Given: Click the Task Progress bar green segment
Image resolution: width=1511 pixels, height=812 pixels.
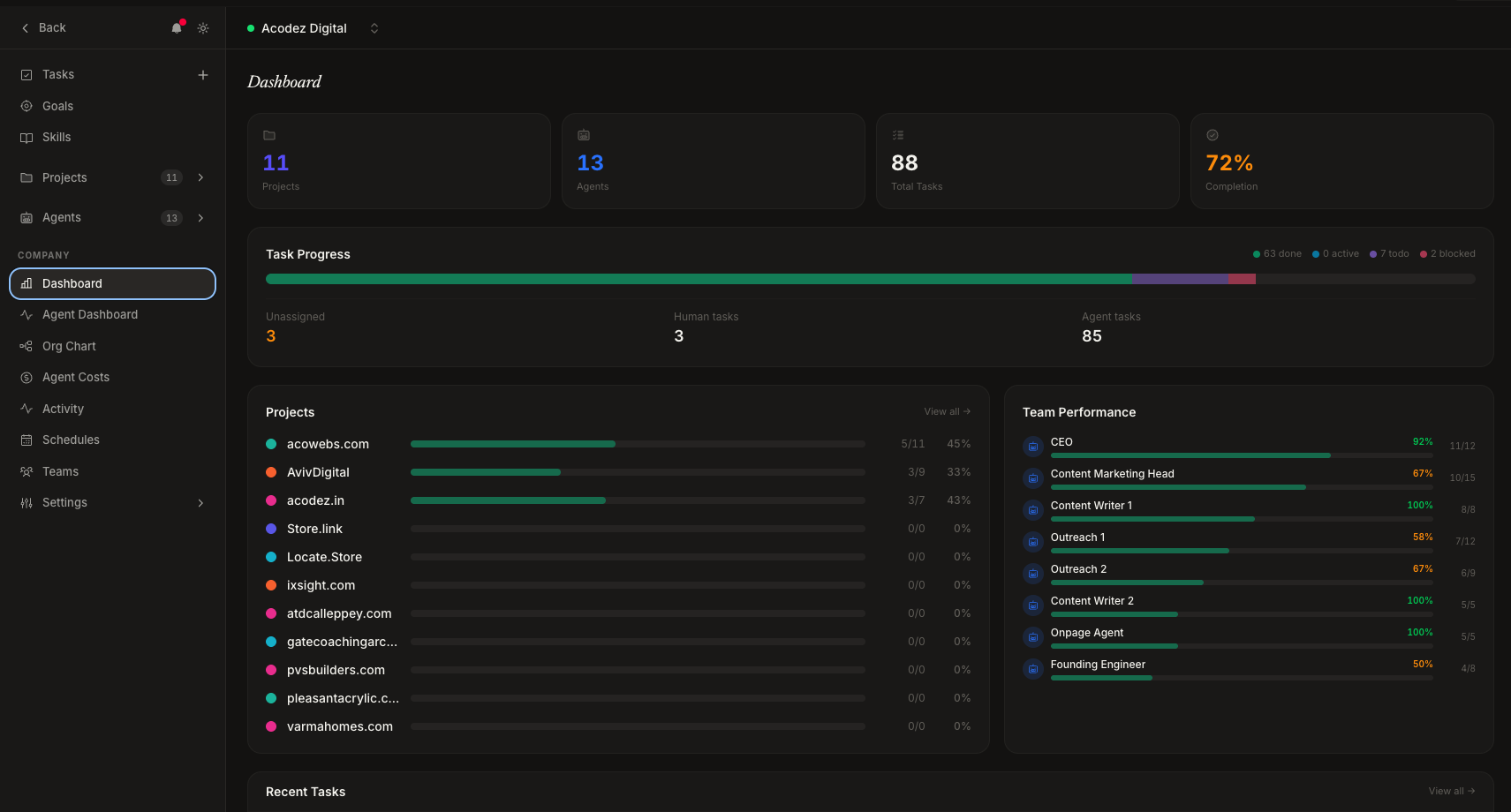Looking at the screenshot, I should [699, 279].
